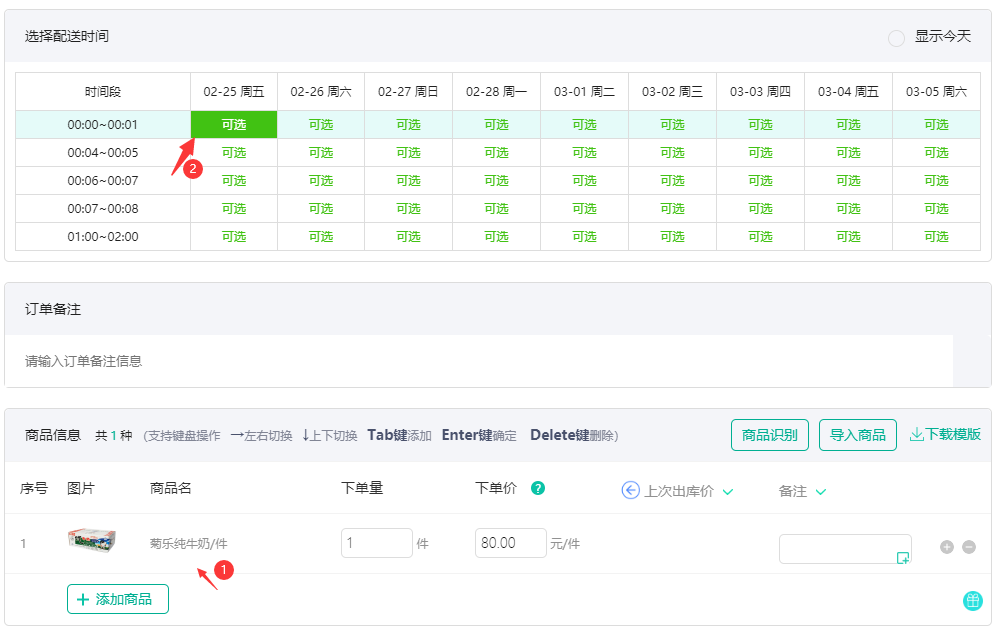Viewport: 1004px width, 642px height.
Task: Open 导入商品
Action: [x=857, y=435]
